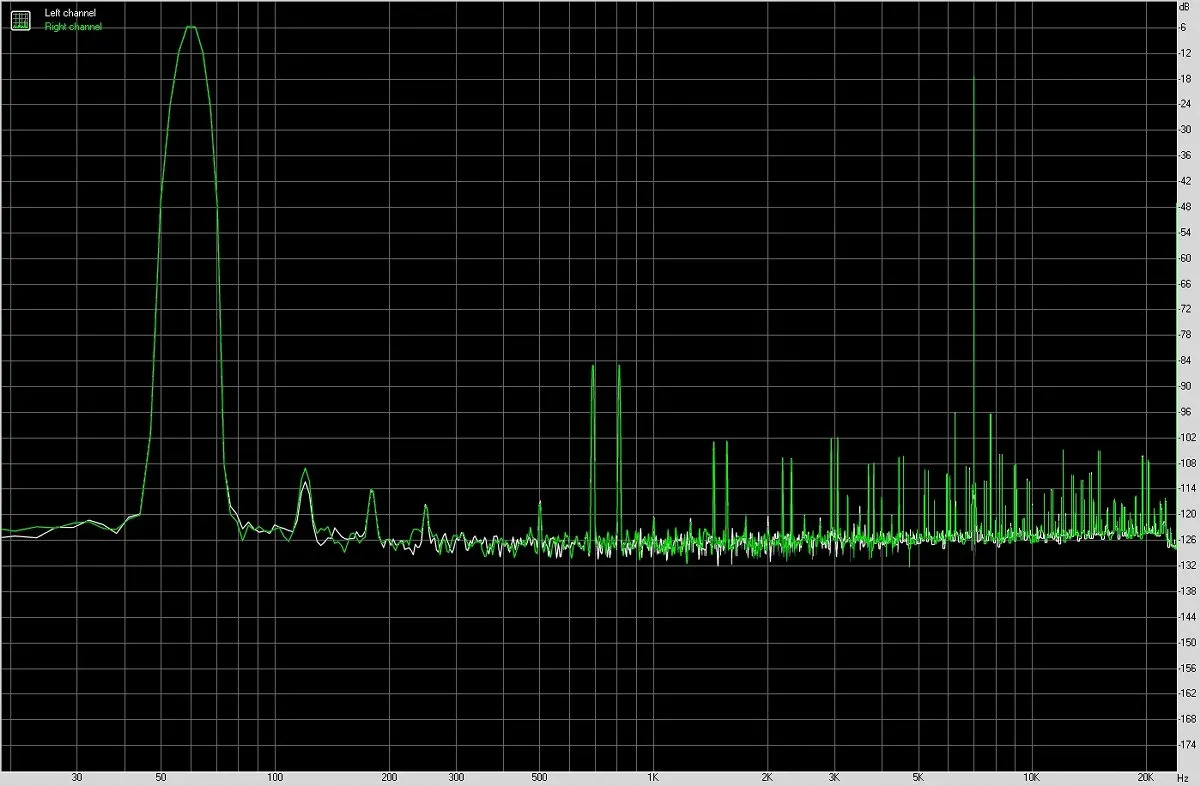The height and width of the screenshot is (786, 1200).
Task: Click the "2K" frequency axis label
Action: [x=767, y=777]
